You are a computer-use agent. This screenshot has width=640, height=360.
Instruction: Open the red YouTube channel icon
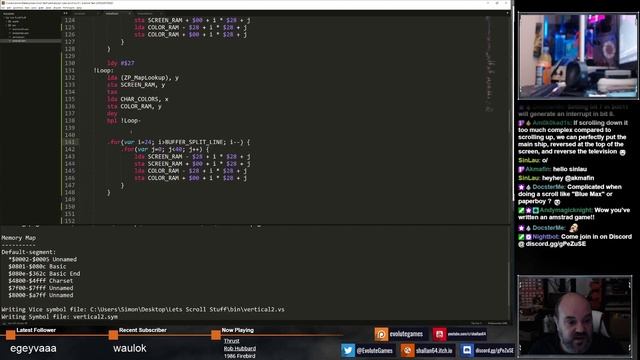point(439,334)
